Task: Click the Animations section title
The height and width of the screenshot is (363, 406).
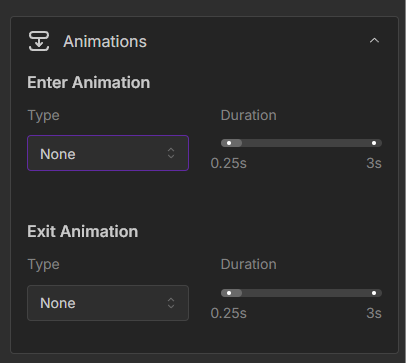Action: [105, 42]
